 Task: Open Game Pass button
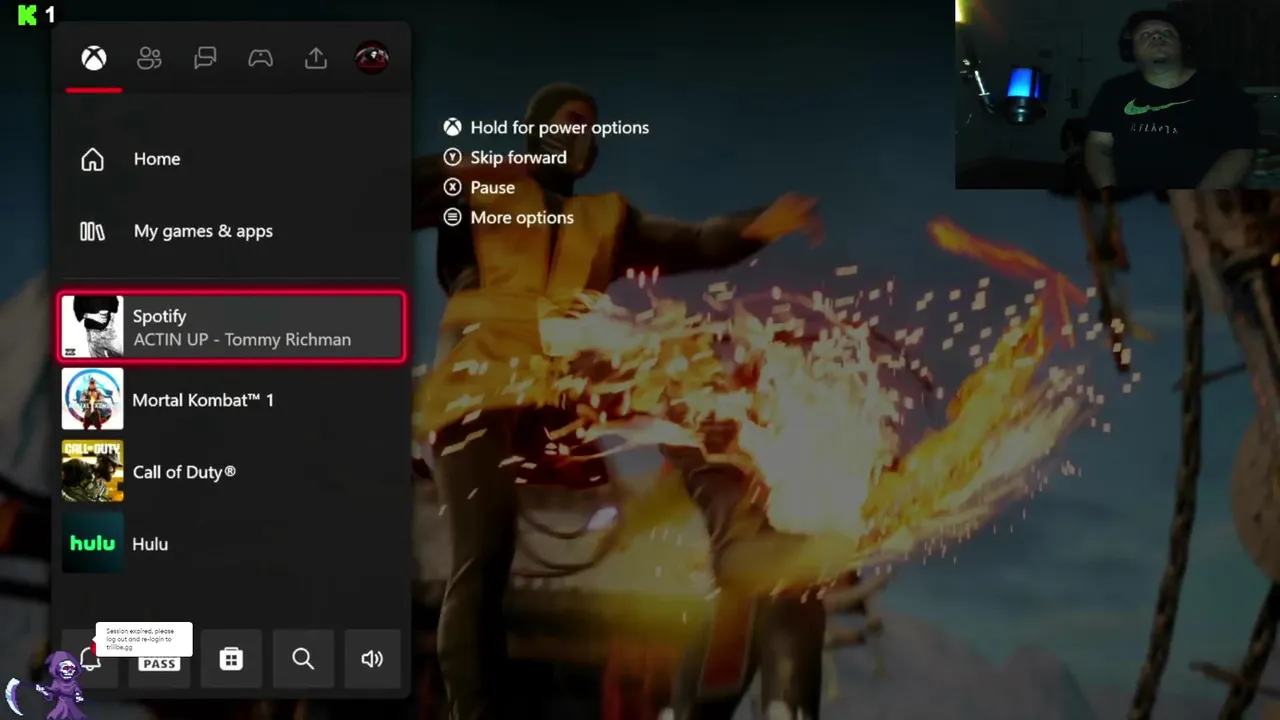(x=160, y=660)
